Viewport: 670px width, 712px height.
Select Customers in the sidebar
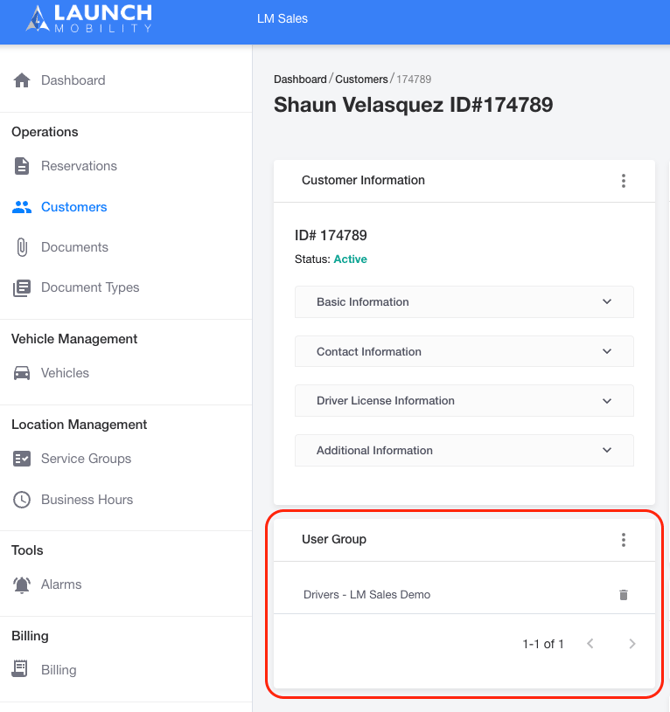coord(73,207)
